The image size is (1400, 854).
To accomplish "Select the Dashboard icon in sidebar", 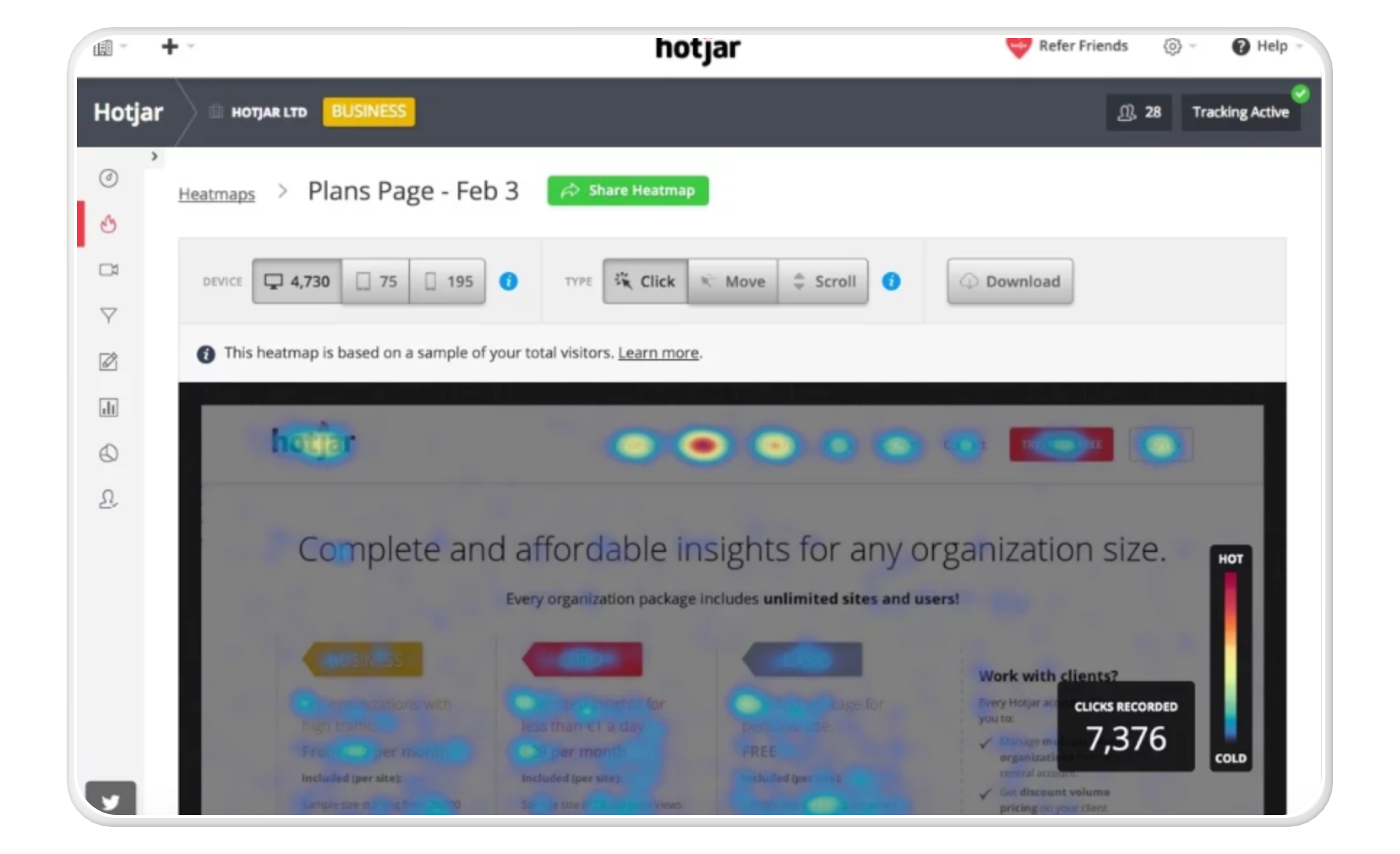I will [109, 178].
